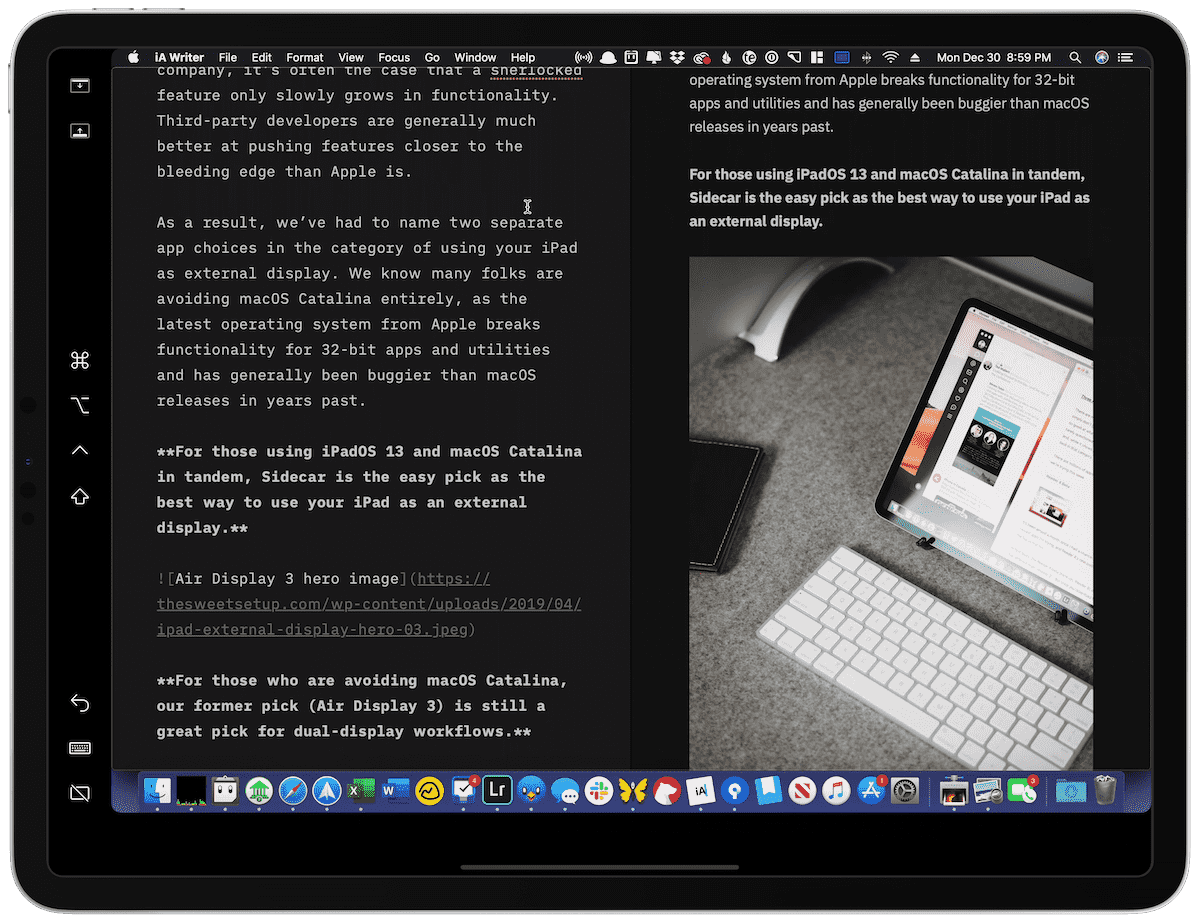
Task: Click the date and time Mon Dec 30
Action: [993, 58]
